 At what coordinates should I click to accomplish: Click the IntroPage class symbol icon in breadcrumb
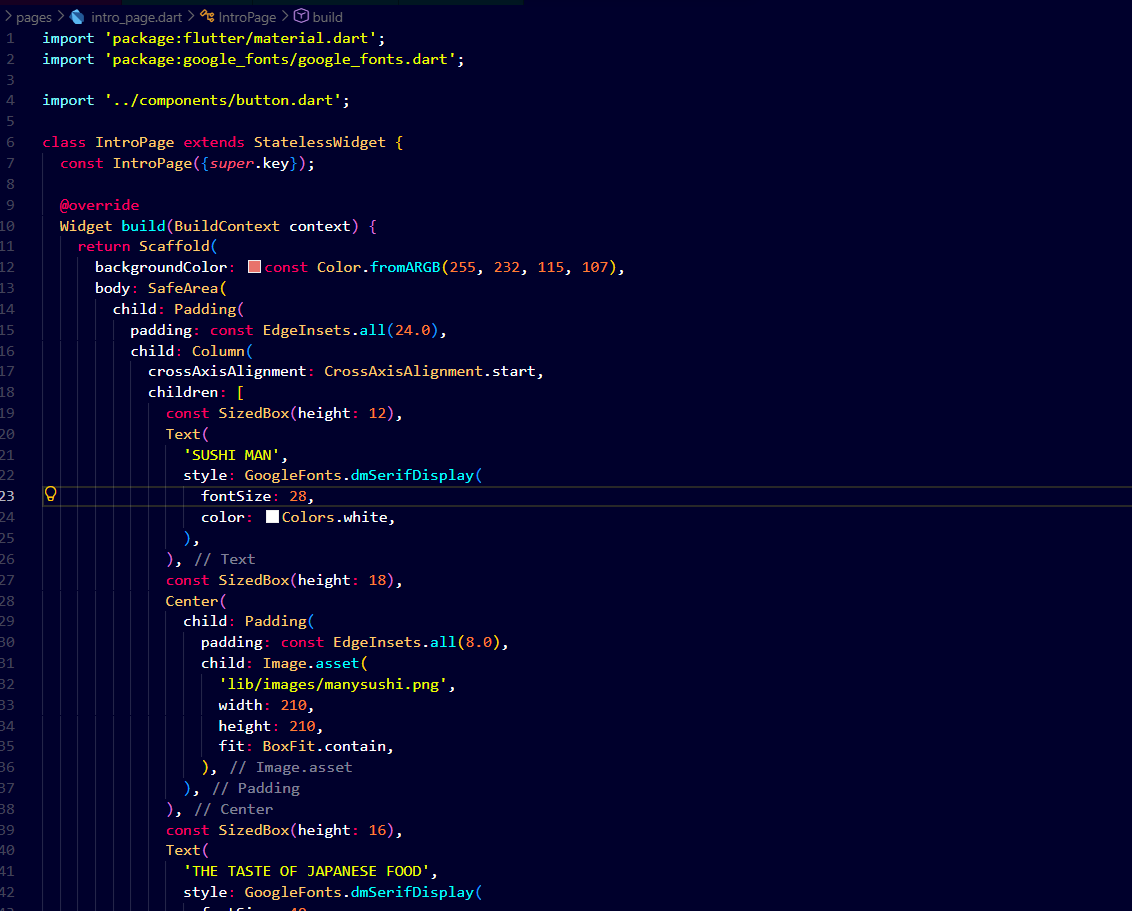click(207, 16)
